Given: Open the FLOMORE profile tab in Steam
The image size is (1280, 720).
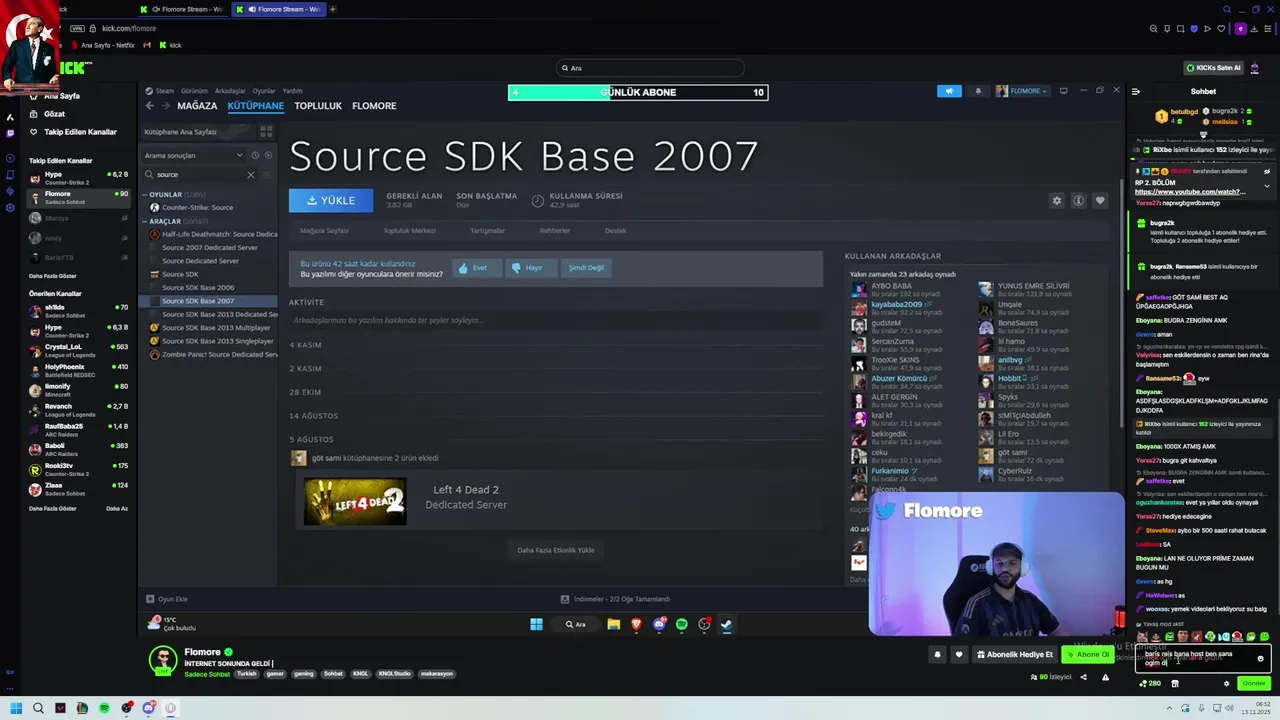Looking at the screenshot, I should pyautogui.click(x=374, y=105).
